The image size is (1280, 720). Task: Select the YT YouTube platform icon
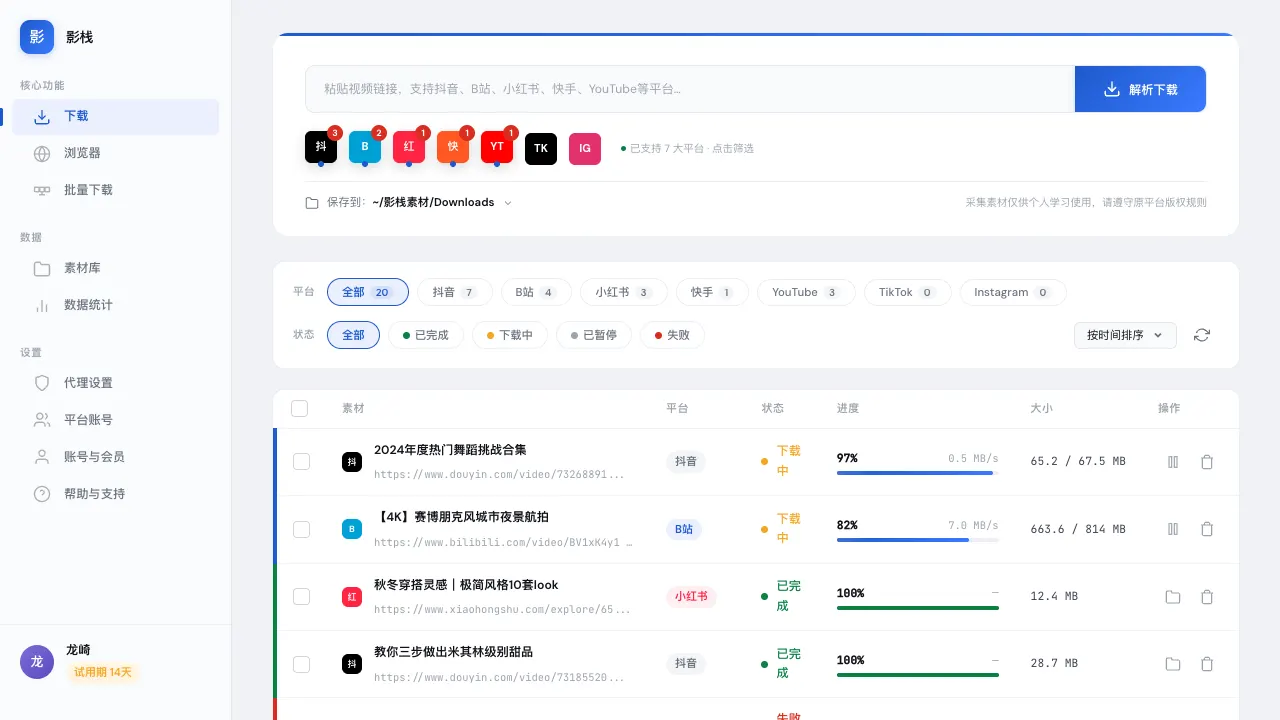497,147
